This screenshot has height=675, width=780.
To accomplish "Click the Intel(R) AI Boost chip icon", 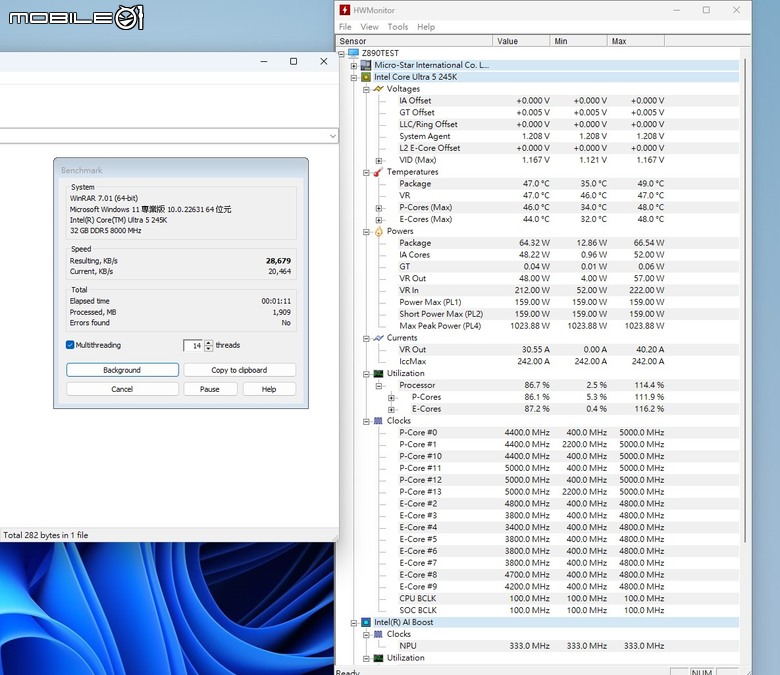I will click(366, 622).
